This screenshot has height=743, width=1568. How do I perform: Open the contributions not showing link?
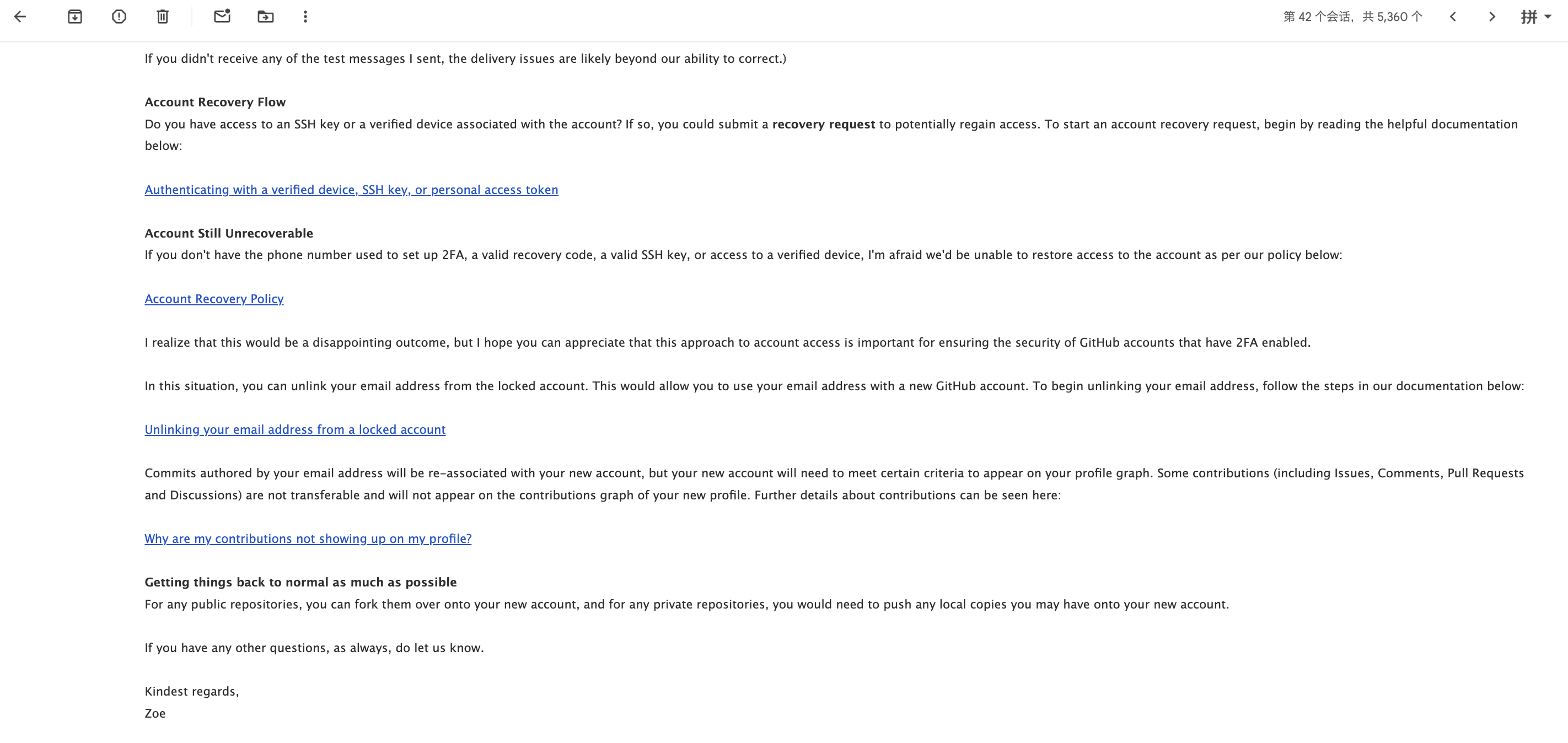click(308, 538)
